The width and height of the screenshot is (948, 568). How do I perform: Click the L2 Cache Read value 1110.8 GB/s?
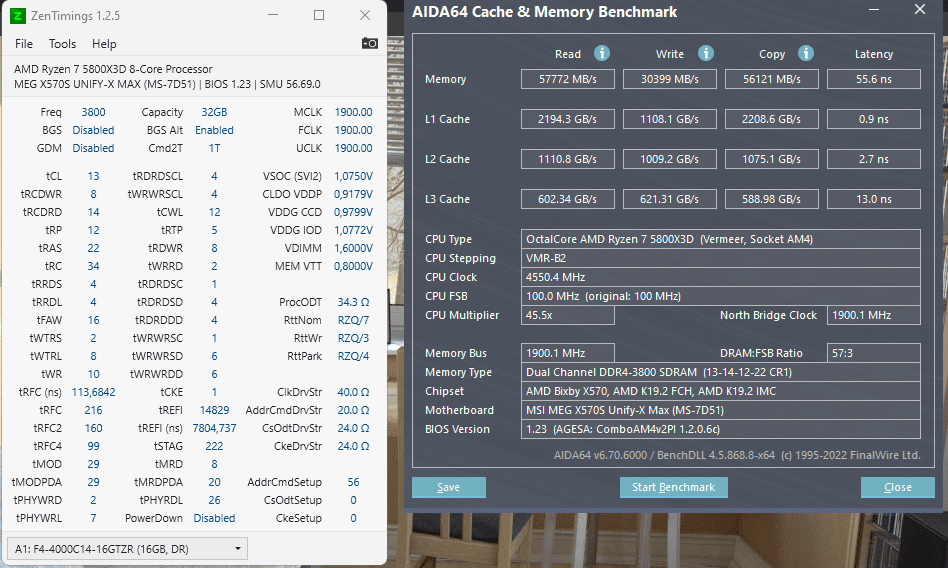[568, 159]
